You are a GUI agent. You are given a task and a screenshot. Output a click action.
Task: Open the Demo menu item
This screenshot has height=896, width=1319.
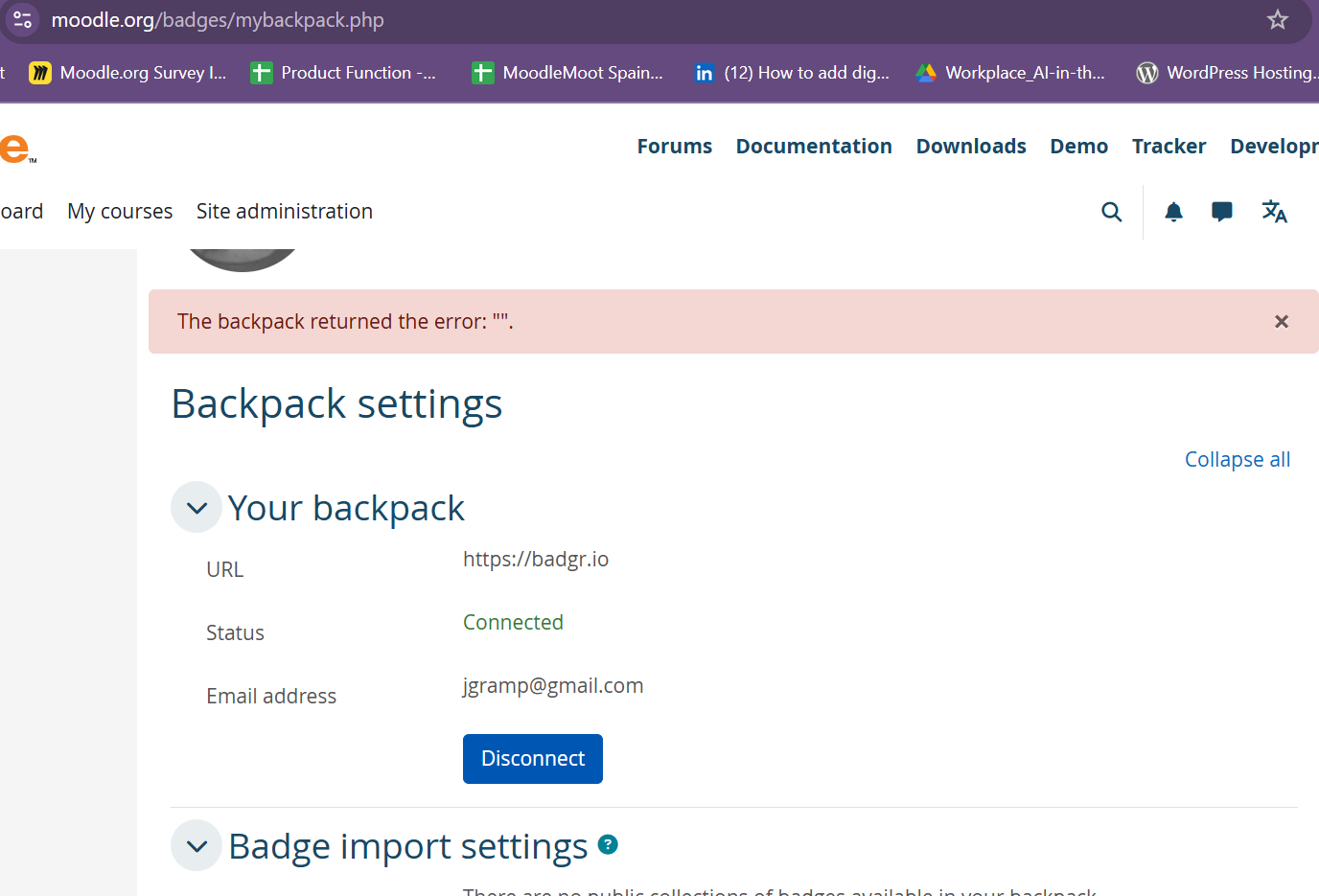[1079, 147]
